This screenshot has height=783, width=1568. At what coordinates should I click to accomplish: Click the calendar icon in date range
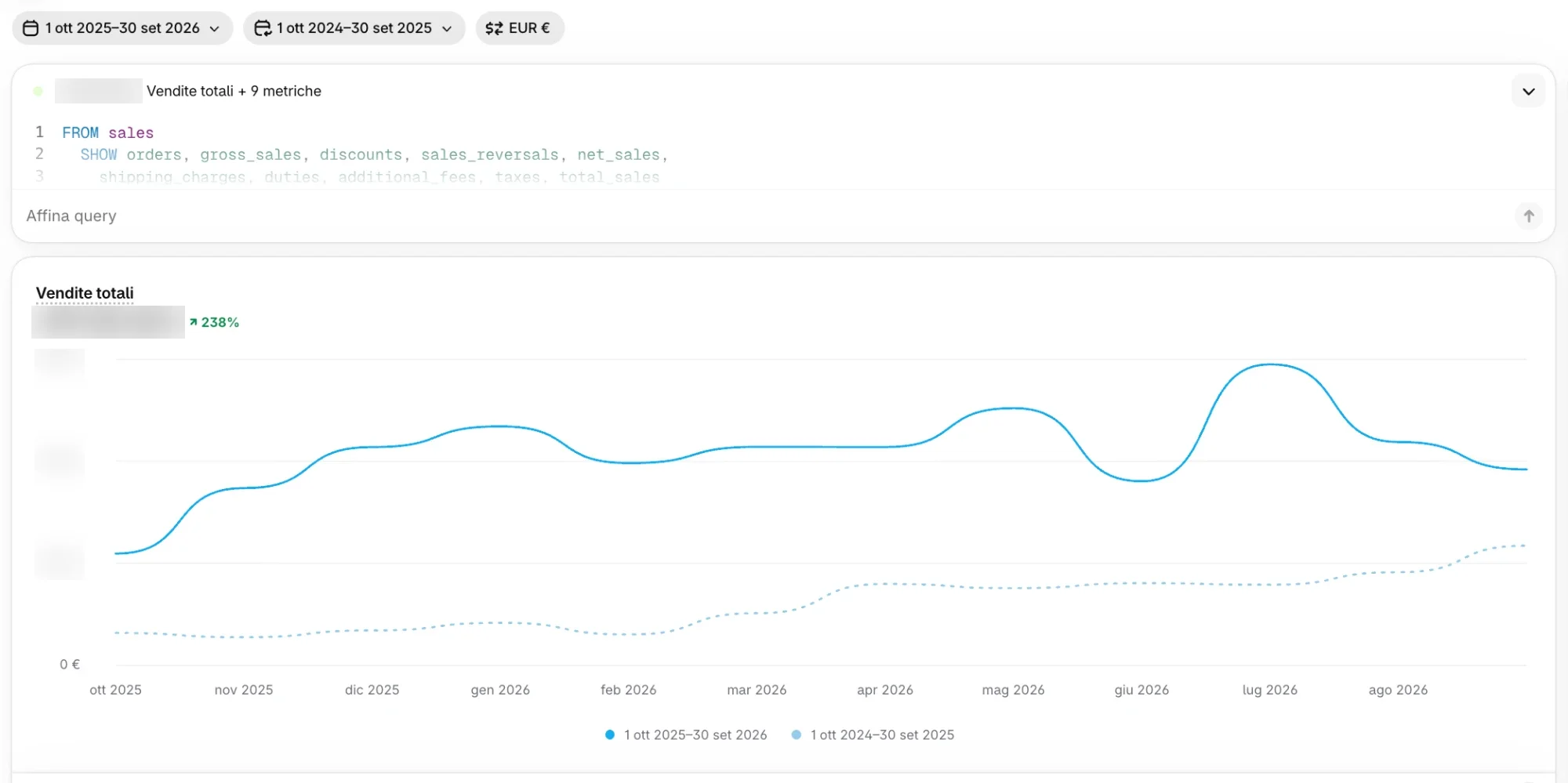(x=31, y=28)
